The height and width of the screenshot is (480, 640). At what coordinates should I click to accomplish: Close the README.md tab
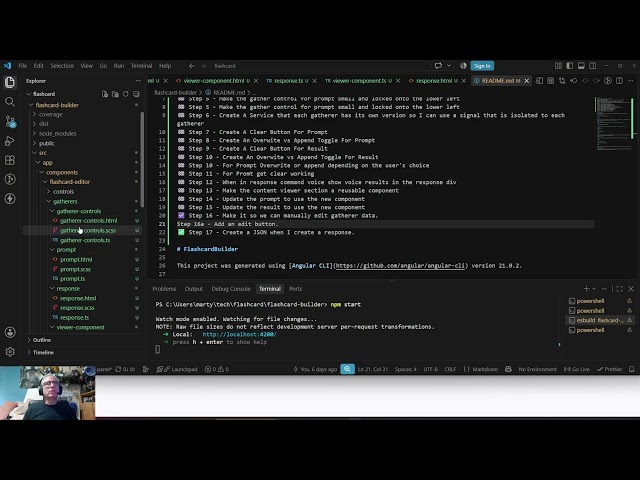coord(527,81)
